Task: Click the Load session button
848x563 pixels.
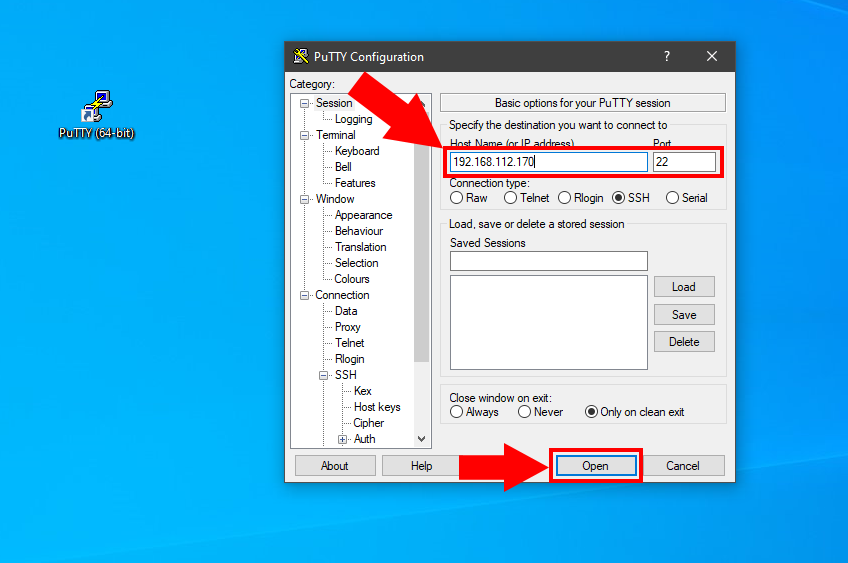Action: 684,287
